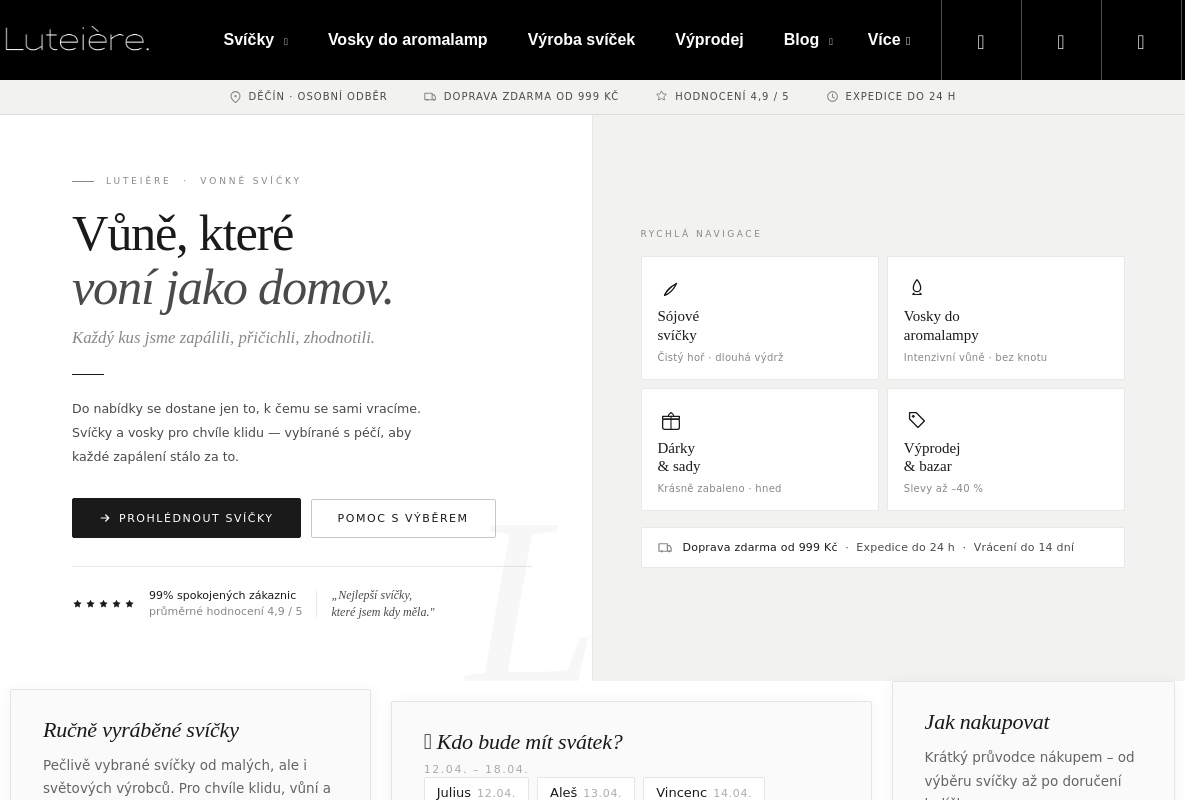
Task: Click the five-star rating icons
Action: [103, 604]
